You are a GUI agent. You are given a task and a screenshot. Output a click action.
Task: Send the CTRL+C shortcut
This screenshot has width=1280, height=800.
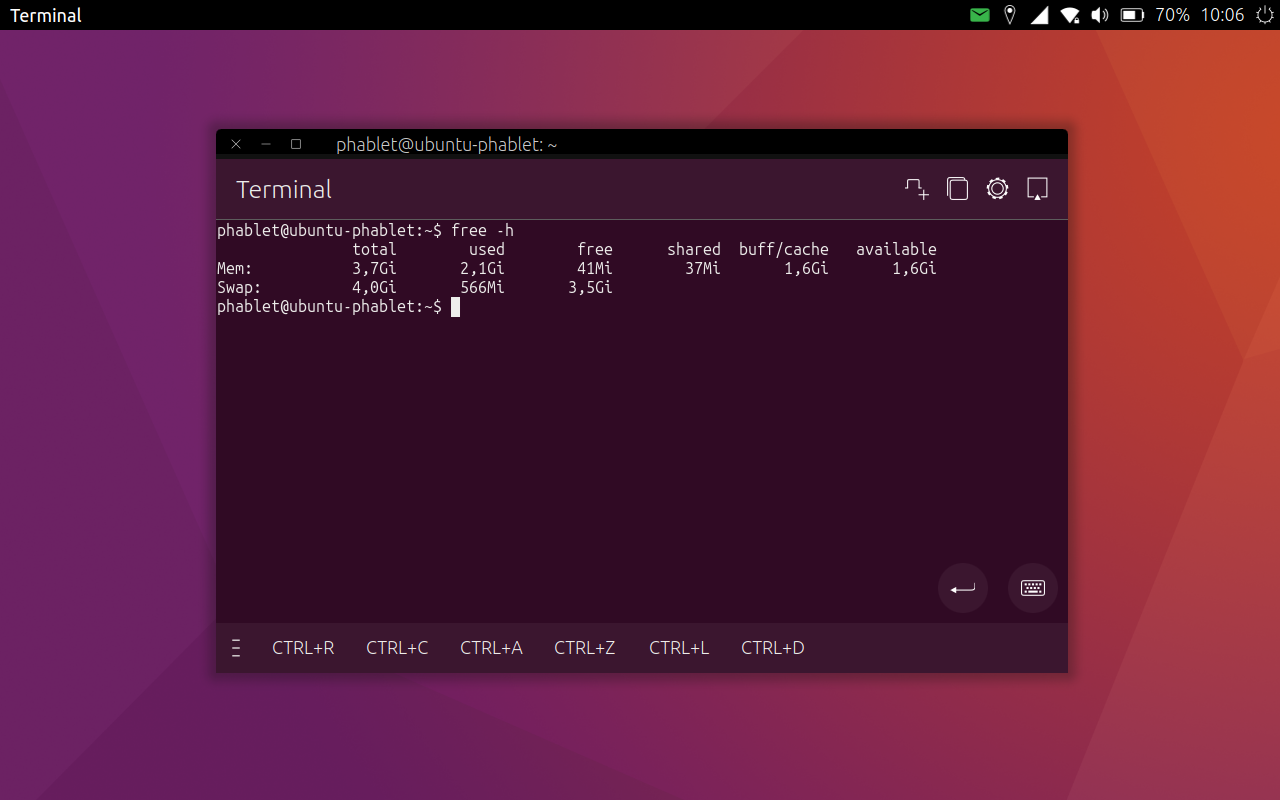(397, 648)
